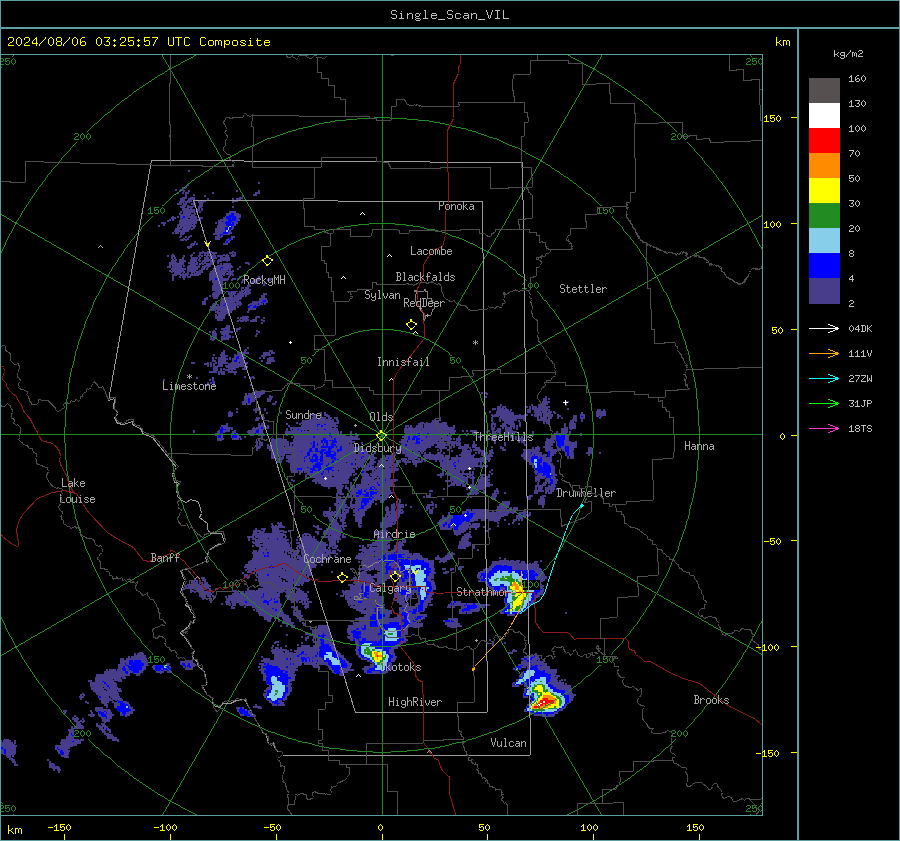Image resolution: width=900 pixels, height=841 pixels.
Task: Click the white cross marker north of Drumheller
Action: pos(565,403)
